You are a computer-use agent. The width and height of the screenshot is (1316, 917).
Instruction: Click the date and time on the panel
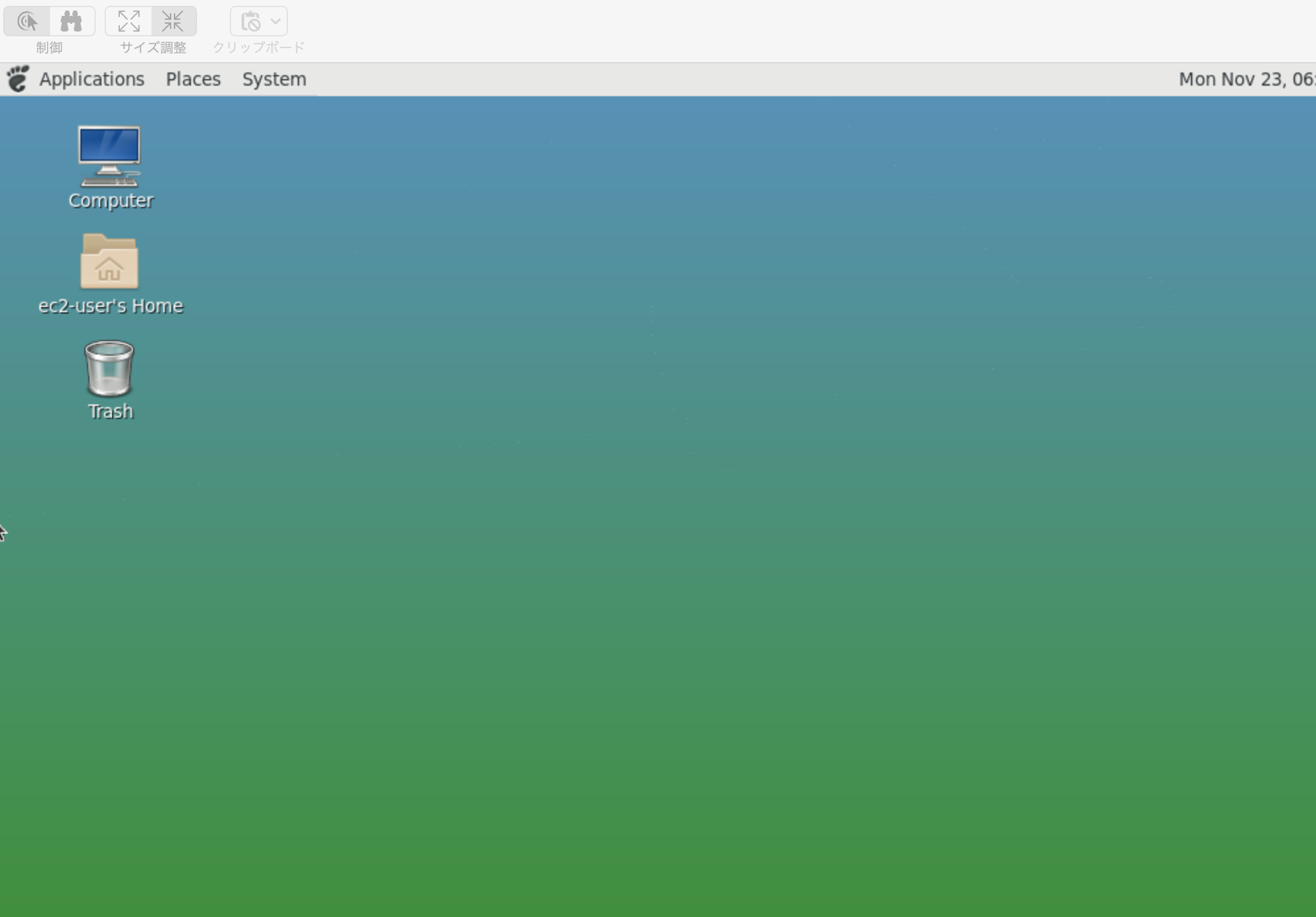[x=1245, y=79]
